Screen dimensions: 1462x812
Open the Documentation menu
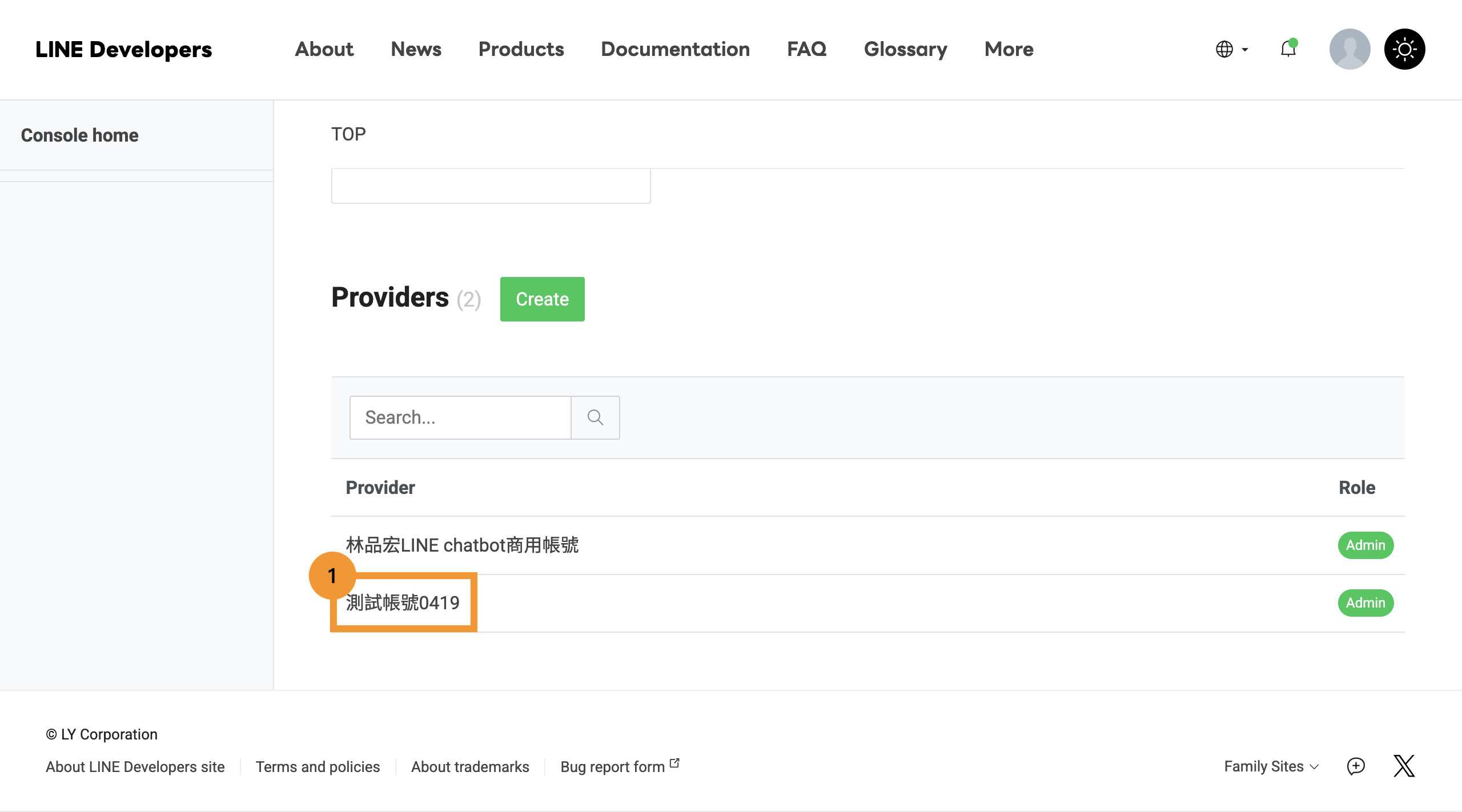click(x=675, y=49)
